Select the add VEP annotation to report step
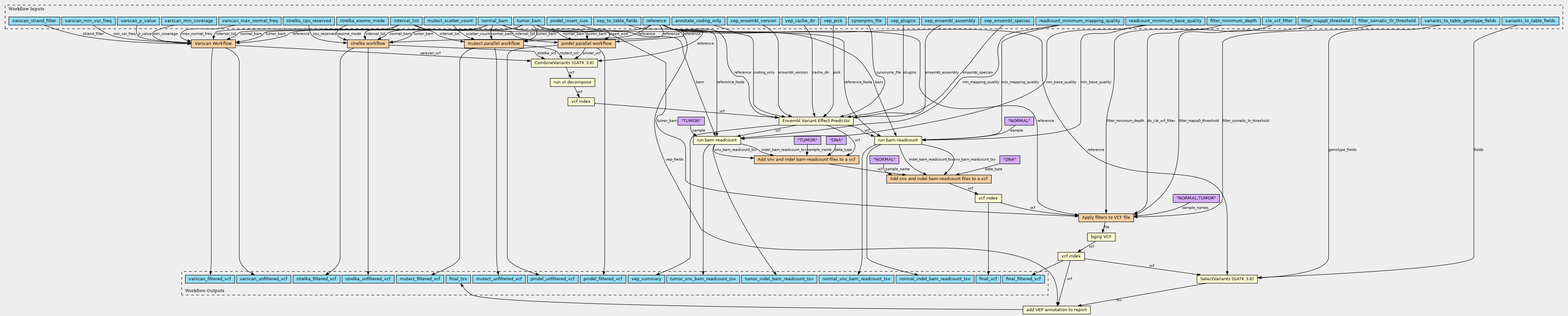 [x=1056, y=310]
